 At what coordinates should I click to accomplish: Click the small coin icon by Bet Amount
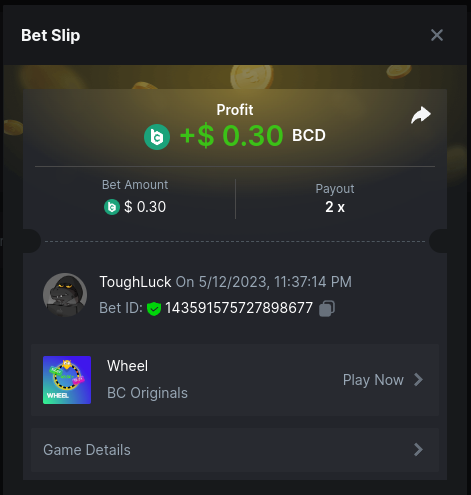(x=112, y=207)
